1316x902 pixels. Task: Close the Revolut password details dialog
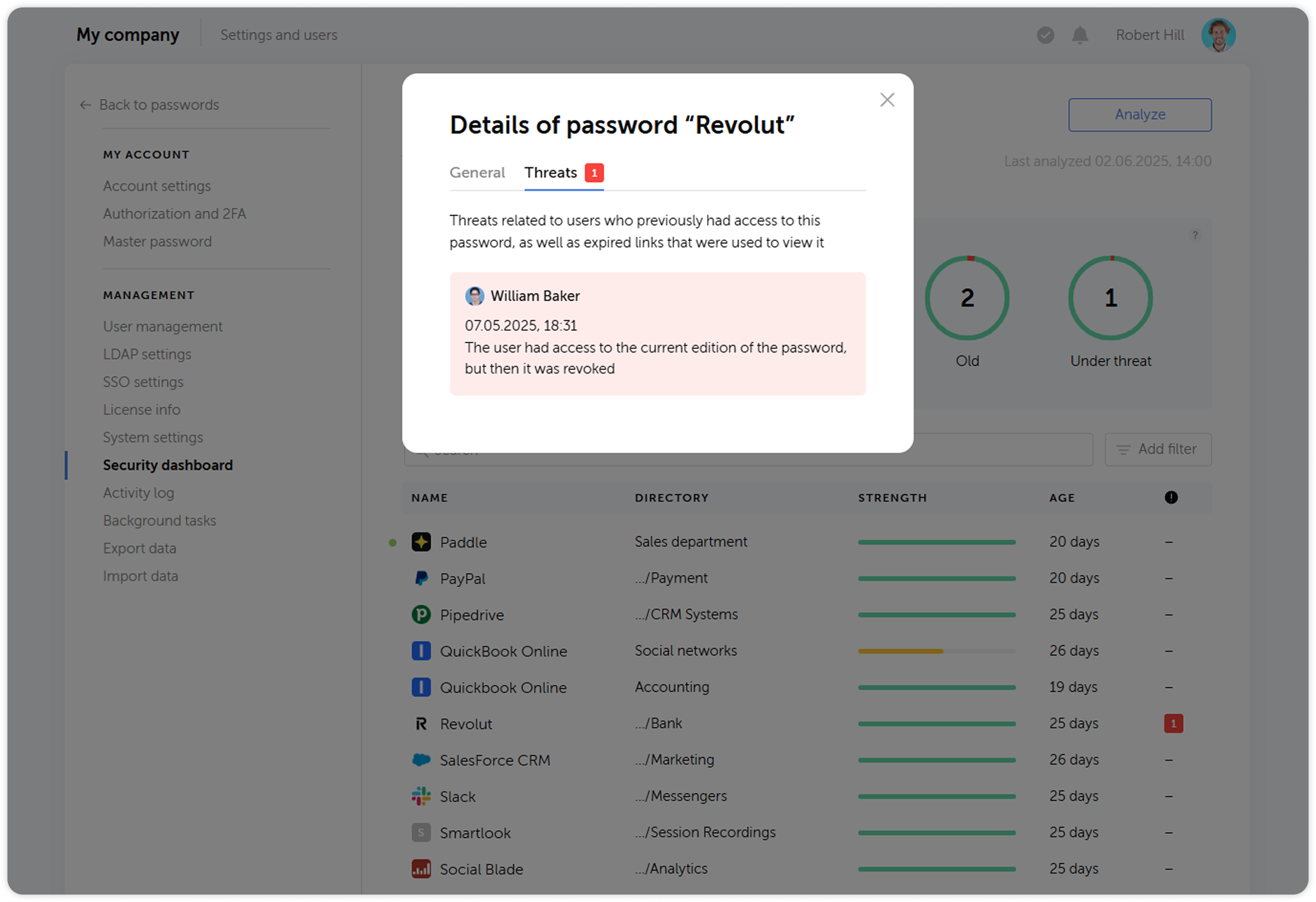click(x=887, y=100)
